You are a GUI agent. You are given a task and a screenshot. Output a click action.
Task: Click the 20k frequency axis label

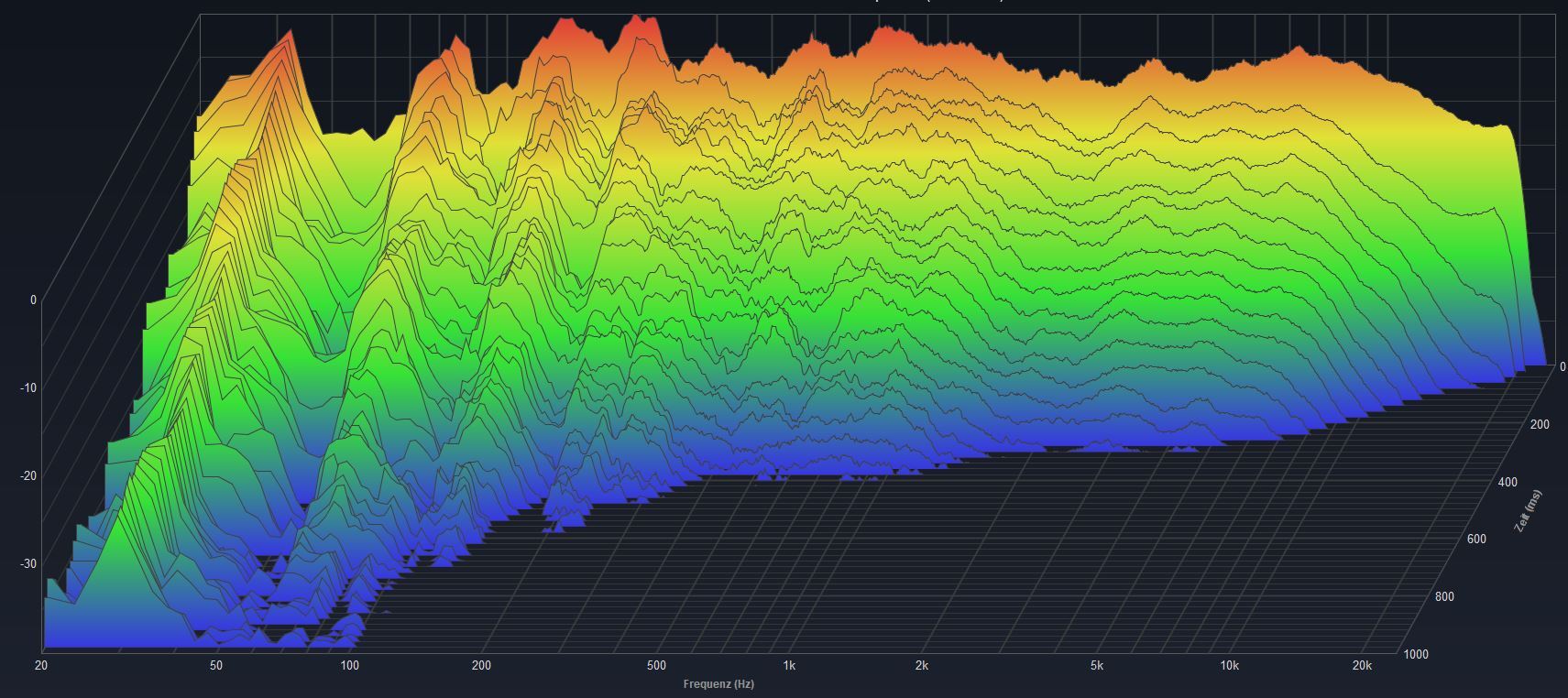pos(1362,666)
